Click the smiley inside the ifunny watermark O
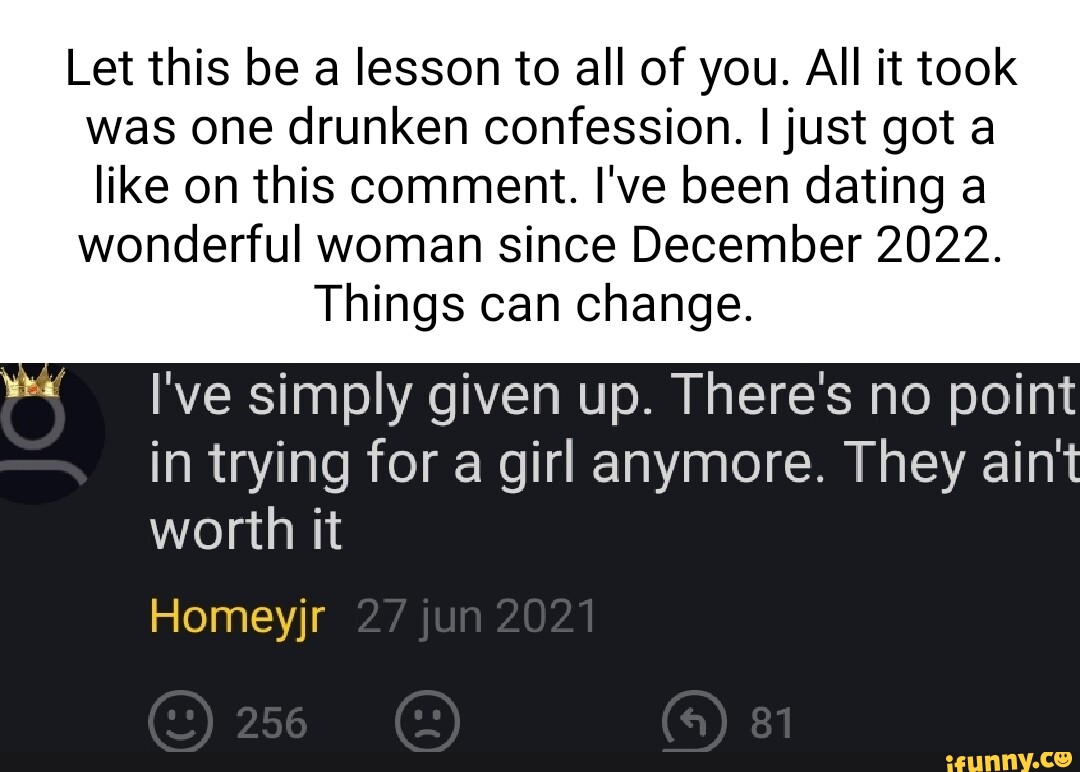1080x772 pixels. point(1063,757)
